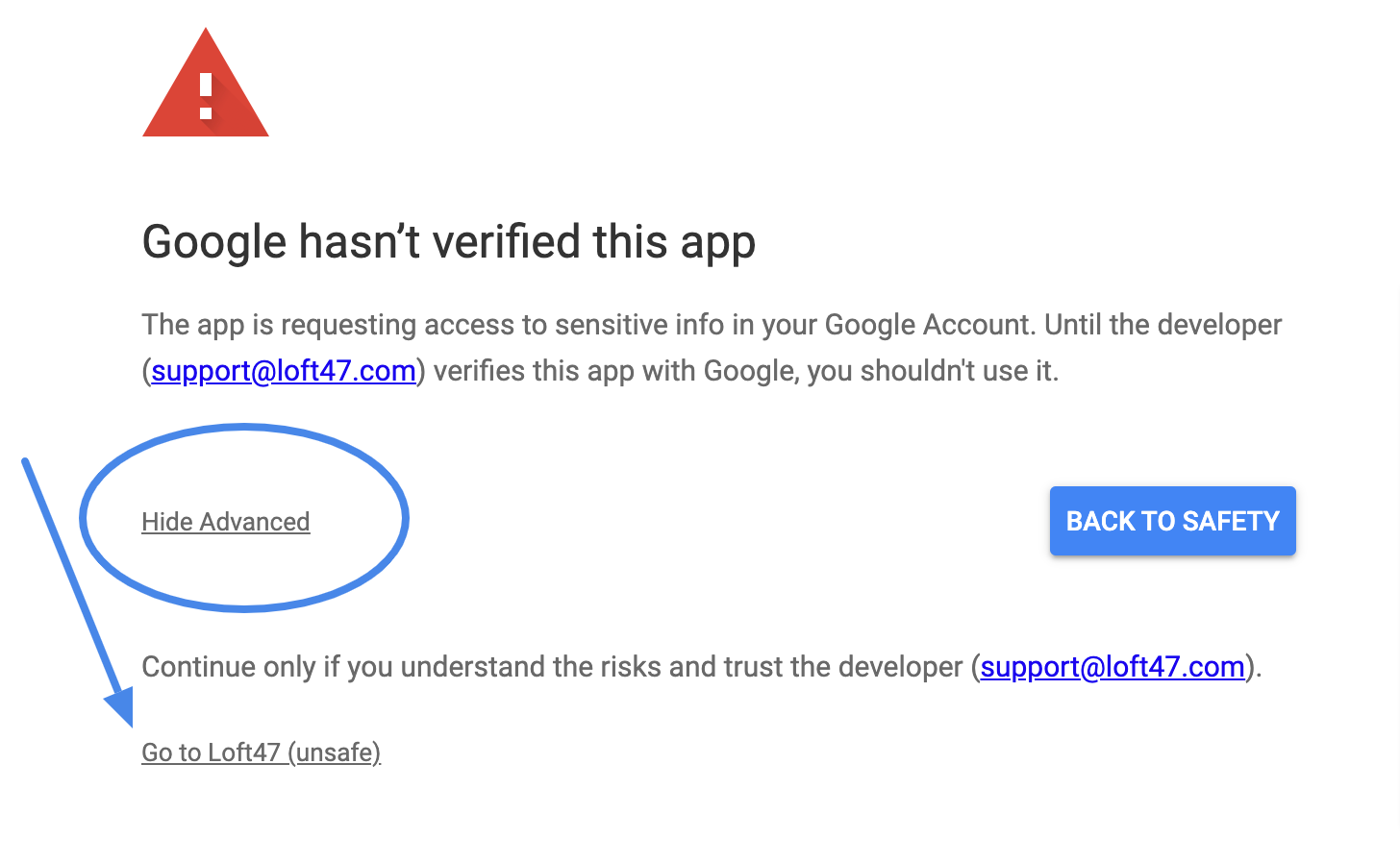Viewport: 1400px width, 863px height.
Task: Click the word 'Hide' in the advanced toggle
Action: (167, 522)
